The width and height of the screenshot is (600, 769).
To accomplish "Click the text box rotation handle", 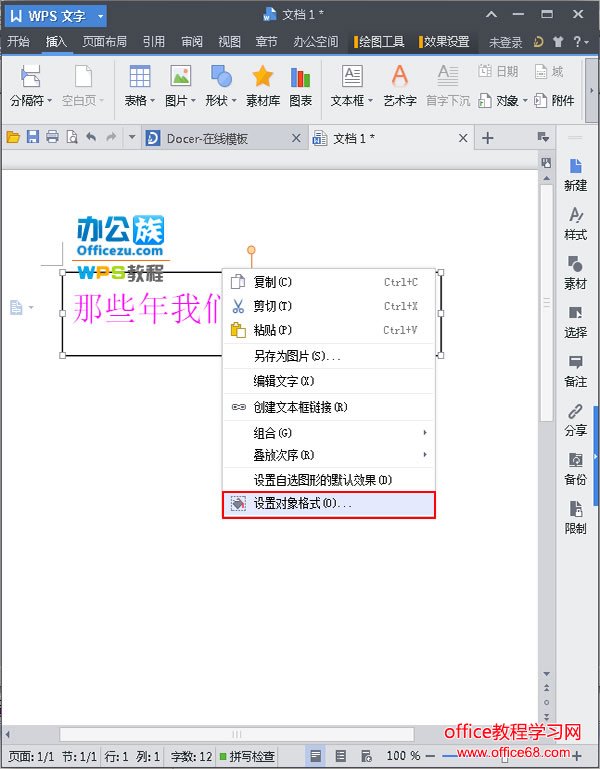I will [x=251, y=250].
